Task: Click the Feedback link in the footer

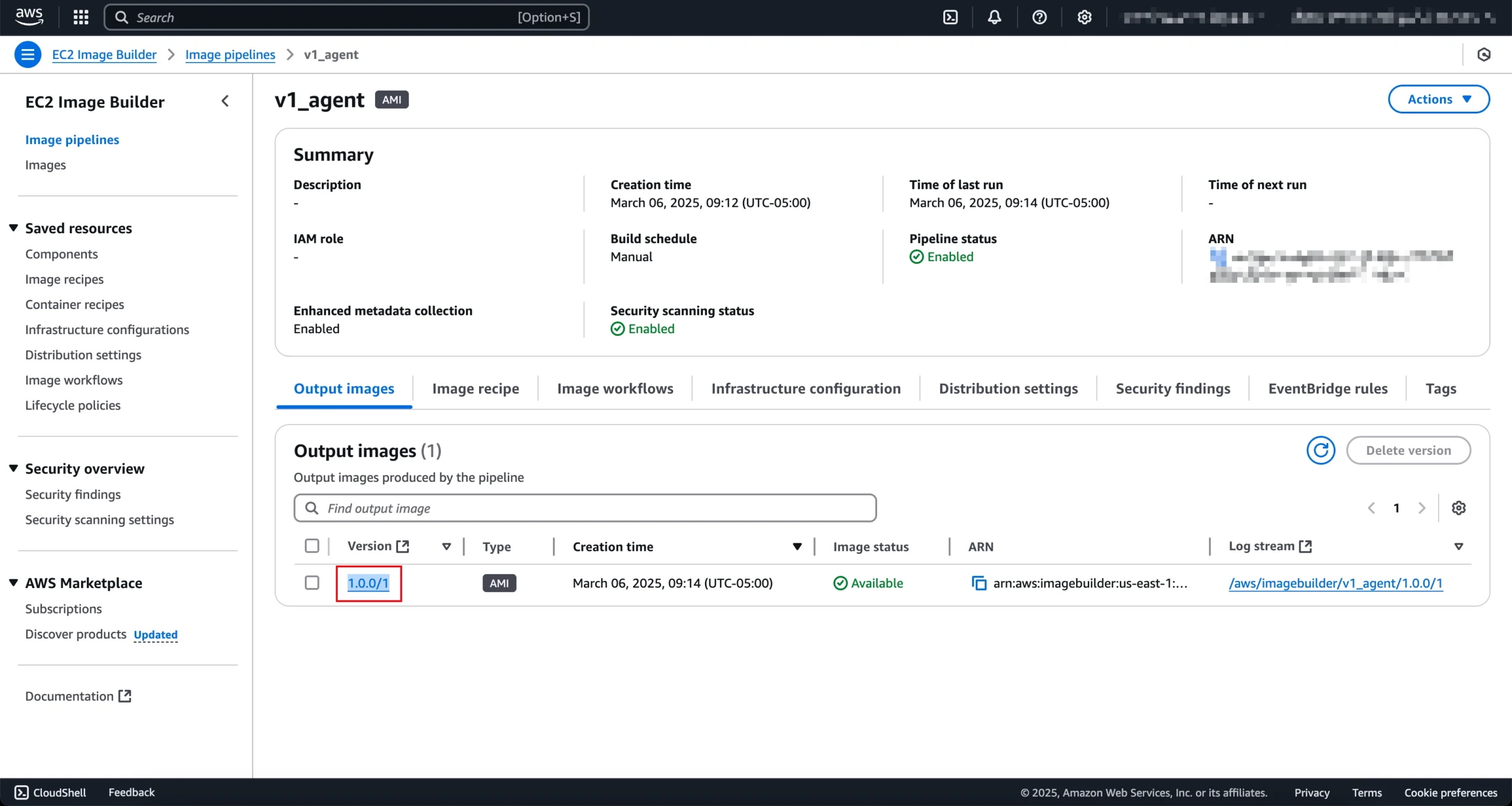Action: [131, 792]
